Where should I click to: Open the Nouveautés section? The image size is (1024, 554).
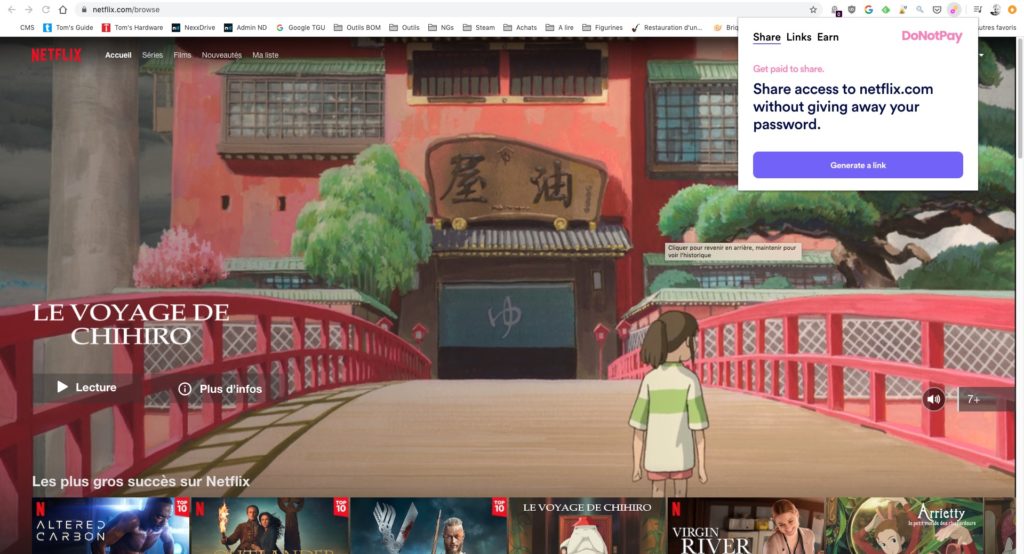click(x=221, y=55)
